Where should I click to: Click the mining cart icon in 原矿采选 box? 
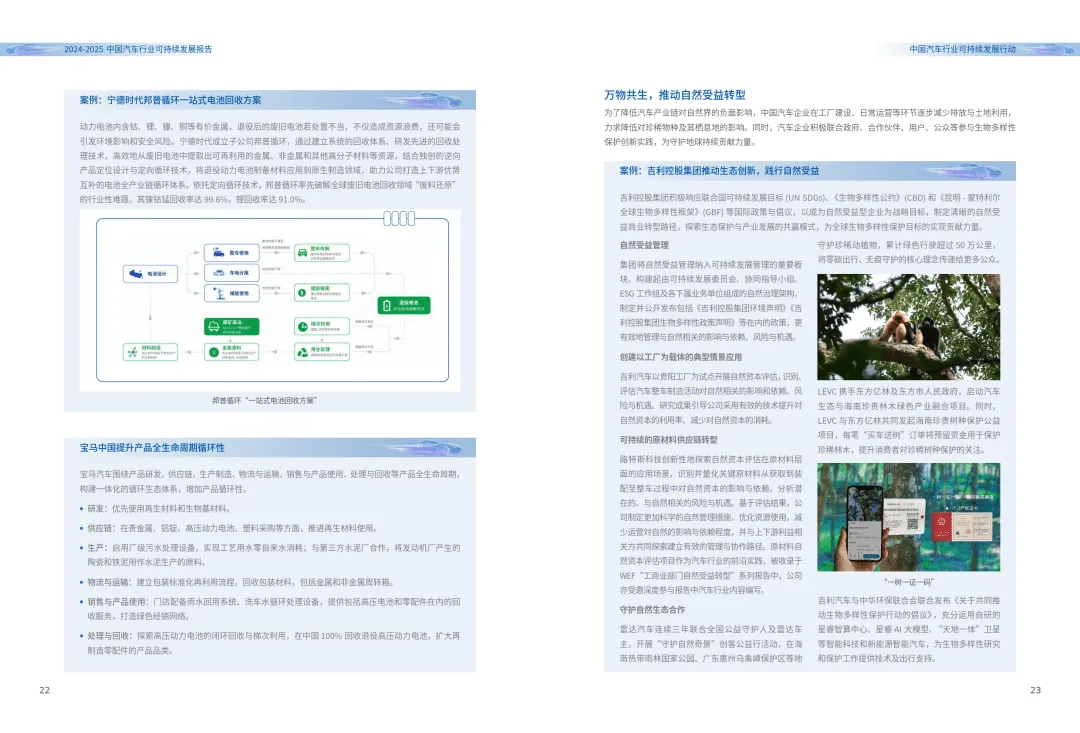214,327
